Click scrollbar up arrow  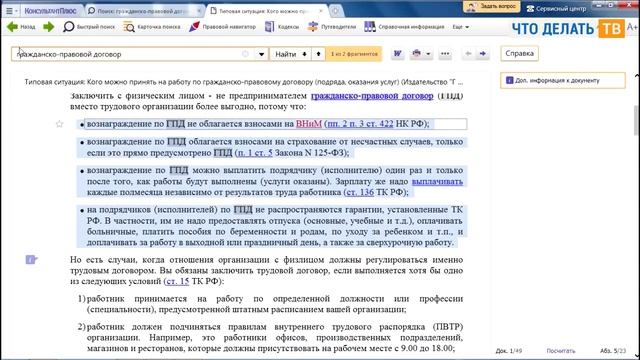(636, 76)
